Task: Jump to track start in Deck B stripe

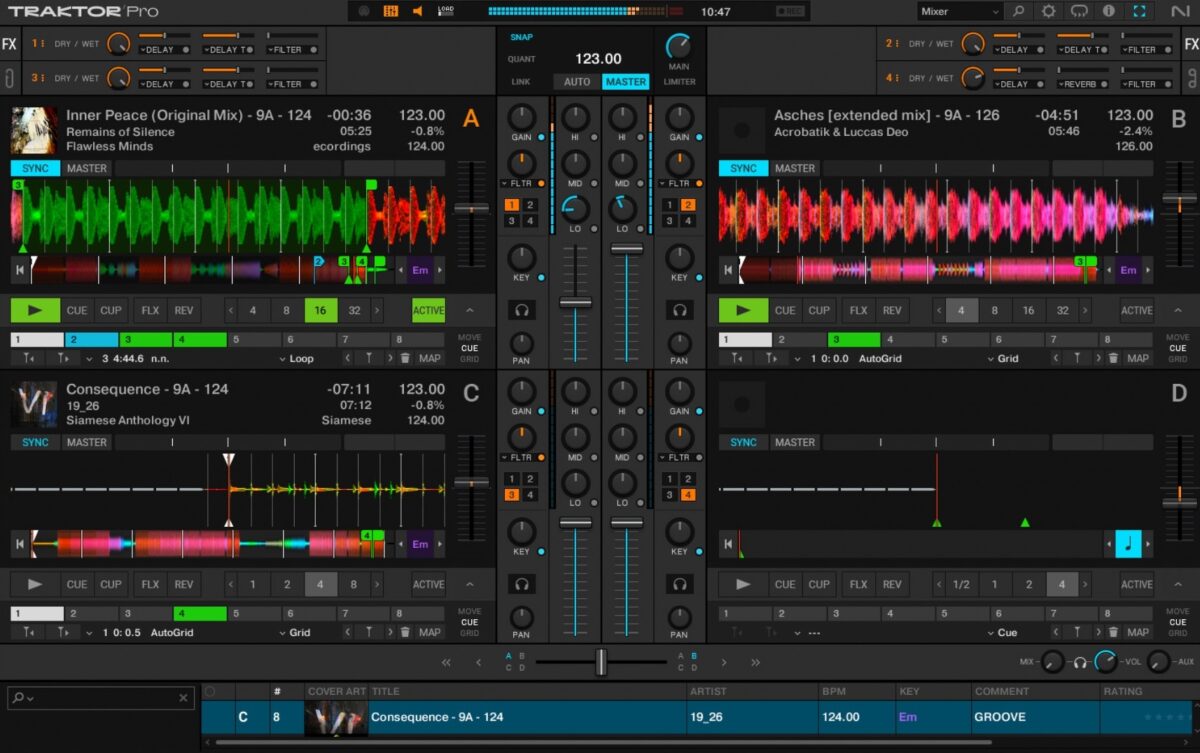Action: click(x=727, y=270)
